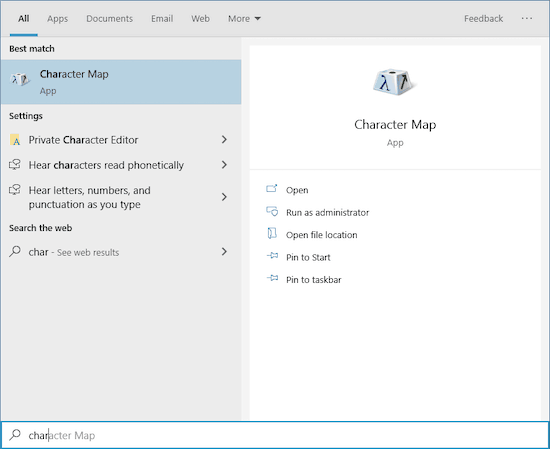Click the Character Map icon in Best match
The image size is (550, 449).
coord(20,79)
